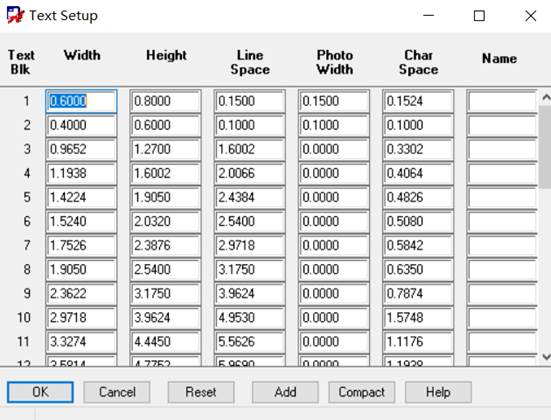This screenshot has height=420, width=551.
Task: Click Height field of text block 8
Action: [x=166, y=270]
